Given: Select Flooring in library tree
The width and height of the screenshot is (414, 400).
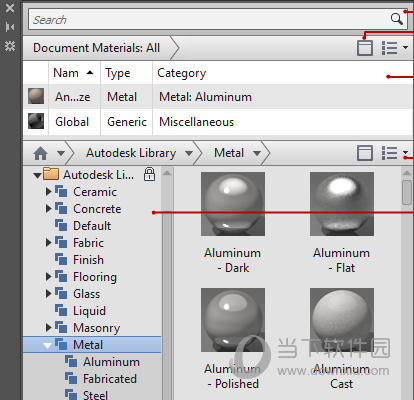Looking at the screenshot, I should [95, 277].
